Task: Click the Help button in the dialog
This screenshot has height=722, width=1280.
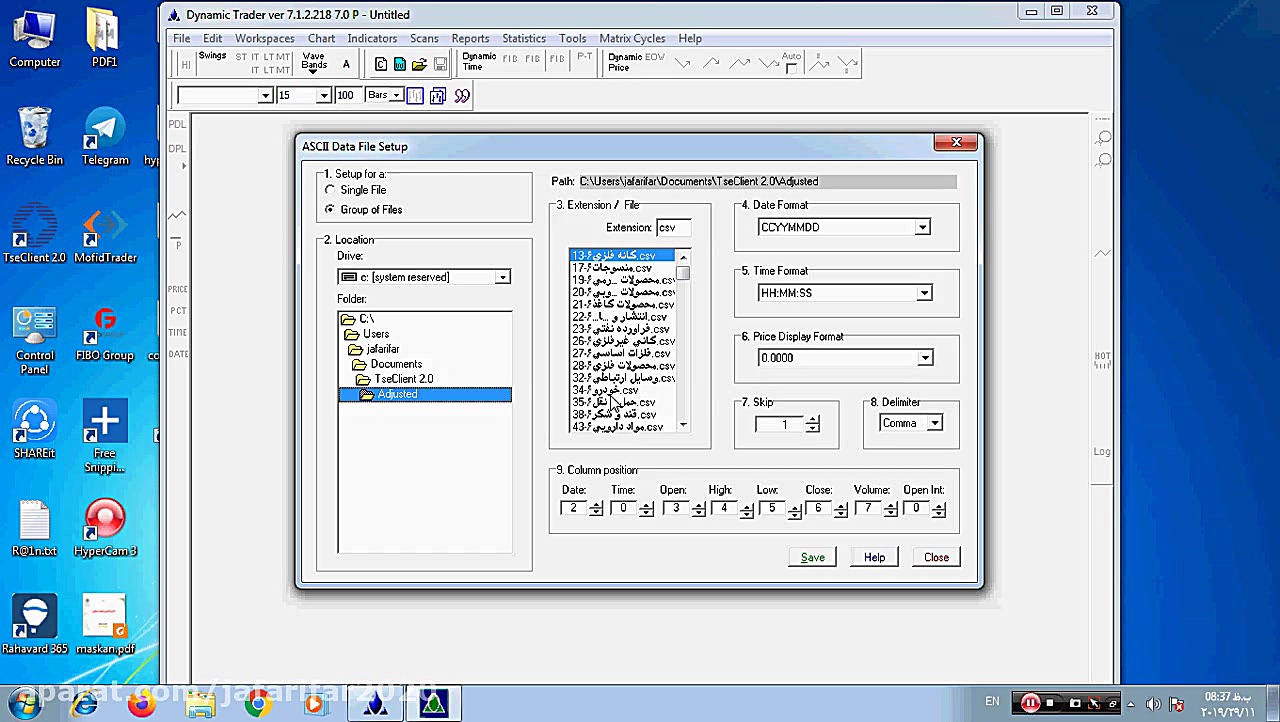Action: [x=874, y=557]
